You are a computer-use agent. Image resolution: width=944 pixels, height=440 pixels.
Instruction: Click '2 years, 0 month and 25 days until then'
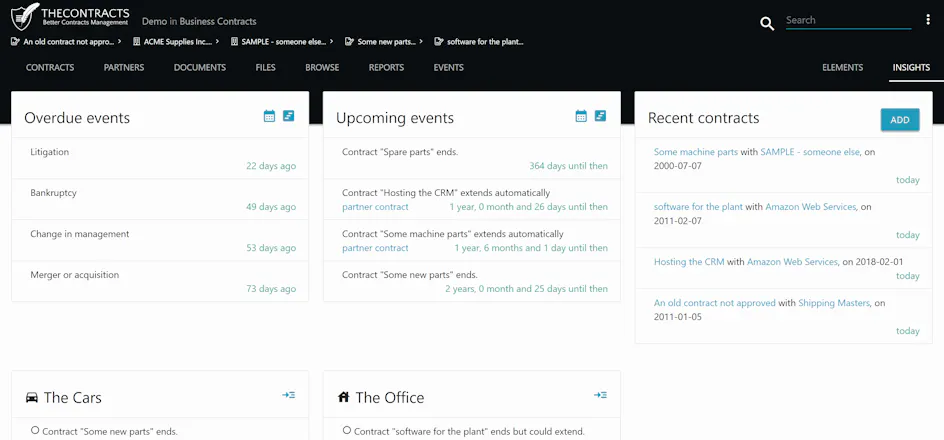click(x=526, y=288)
